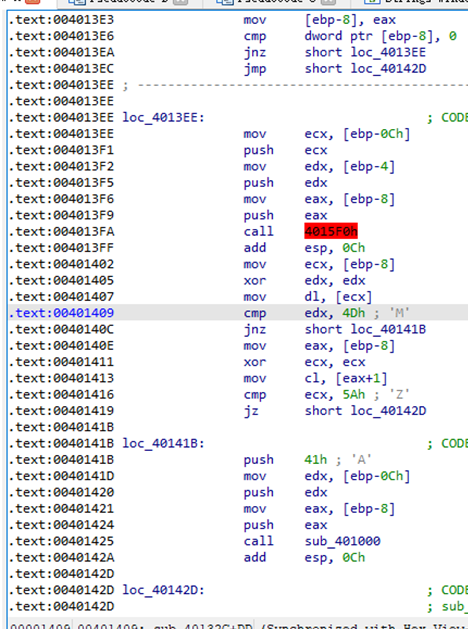This screenshot has height=629, width=468.
Task: Follow loc_40142D in the jz at 00401419
Action: click(388, 411)
